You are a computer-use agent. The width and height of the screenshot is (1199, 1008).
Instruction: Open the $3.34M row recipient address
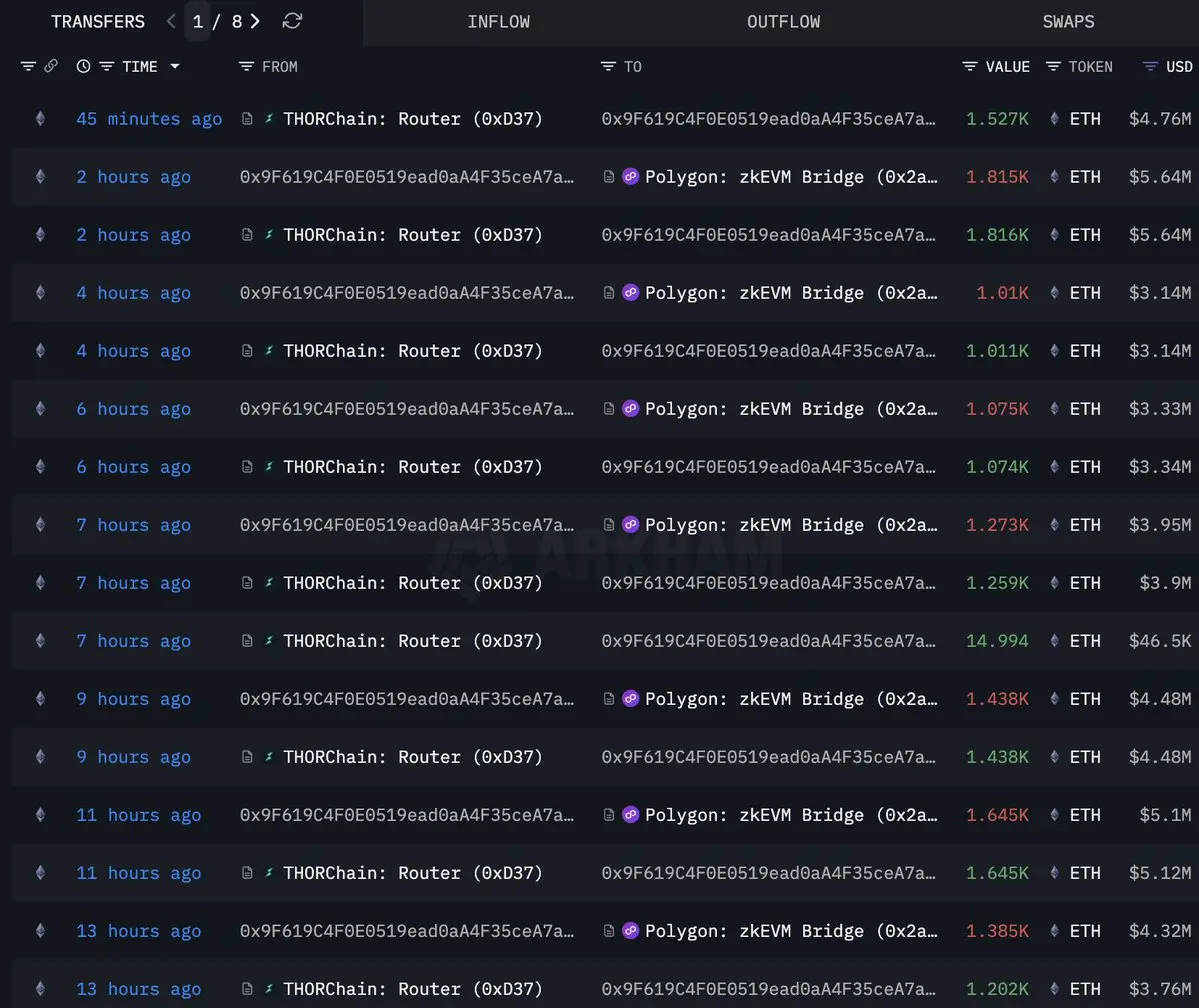click(768, 467)
